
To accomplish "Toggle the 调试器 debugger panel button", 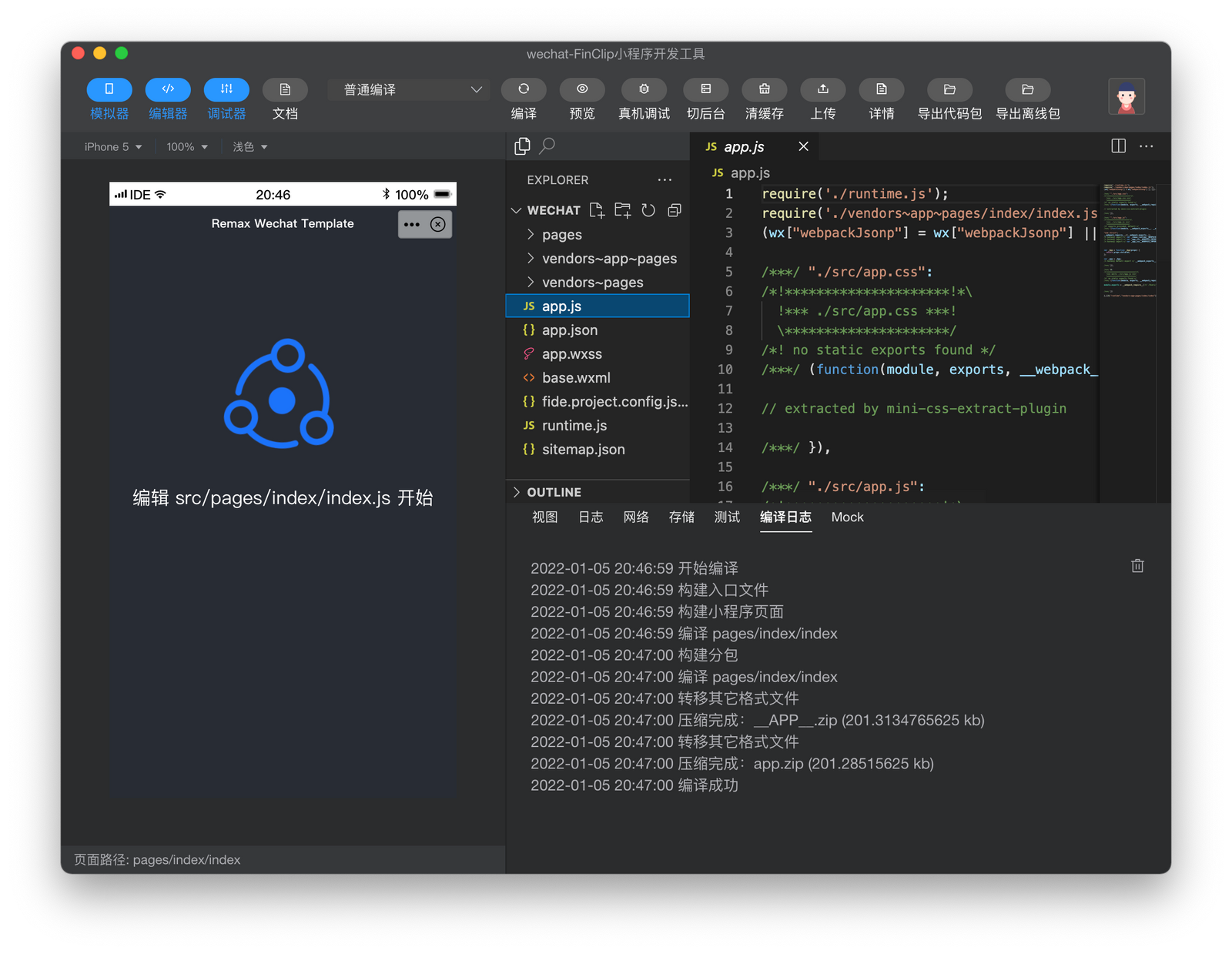I will (226, 89).
